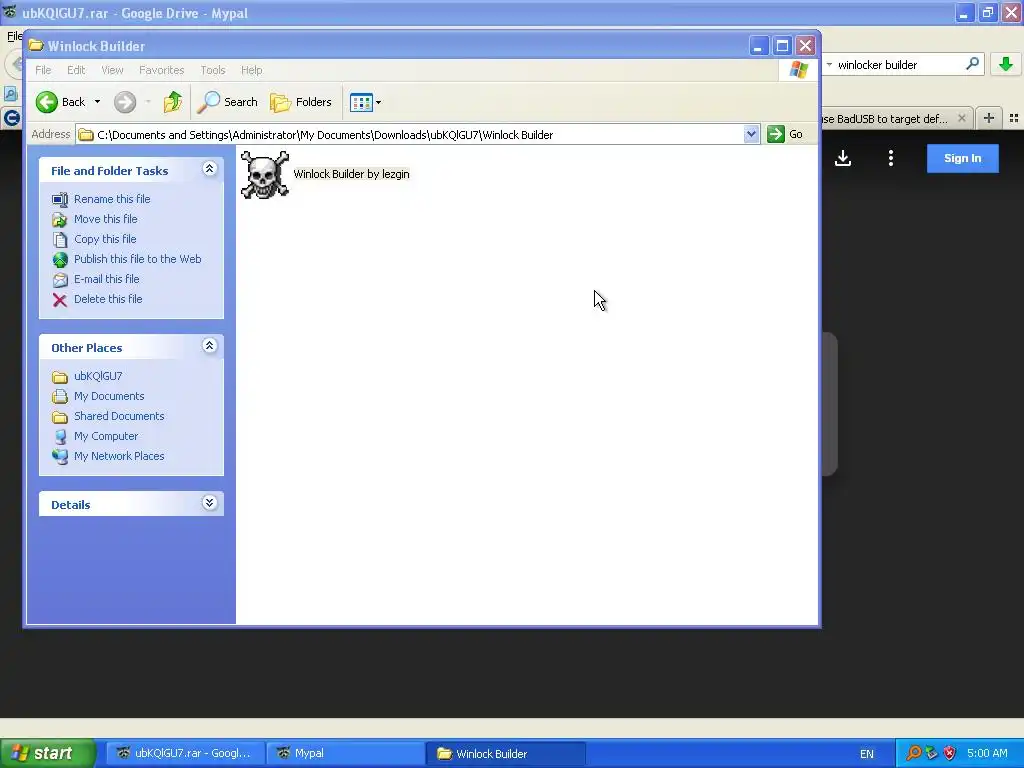Switch to Mypal taskbar item
The height and width of the screenshot is (768, 1024).
click(x=345, y=753)
